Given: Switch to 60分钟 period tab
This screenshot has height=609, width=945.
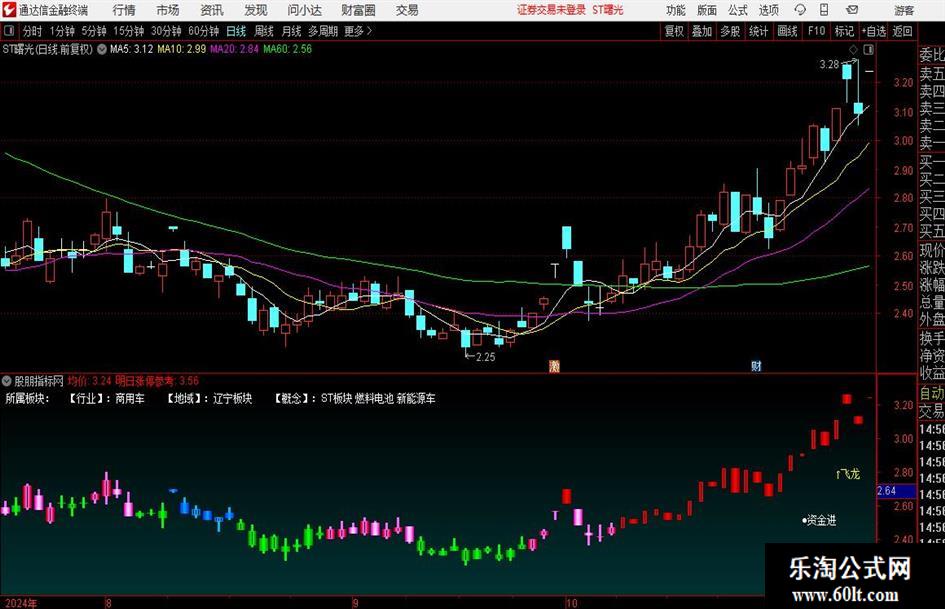Looking at the screenshot, I should click(204, 31).
